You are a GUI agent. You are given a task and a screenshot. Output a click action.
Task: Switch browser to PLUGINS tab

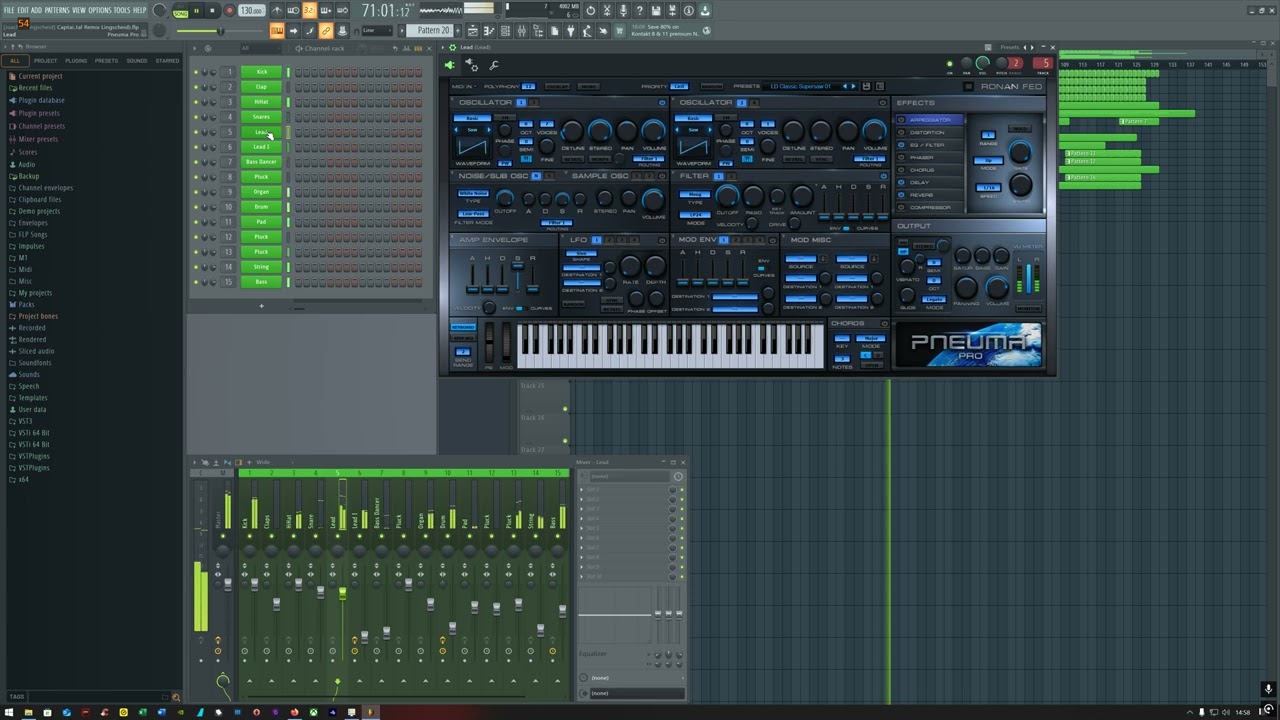pos(76,60)
